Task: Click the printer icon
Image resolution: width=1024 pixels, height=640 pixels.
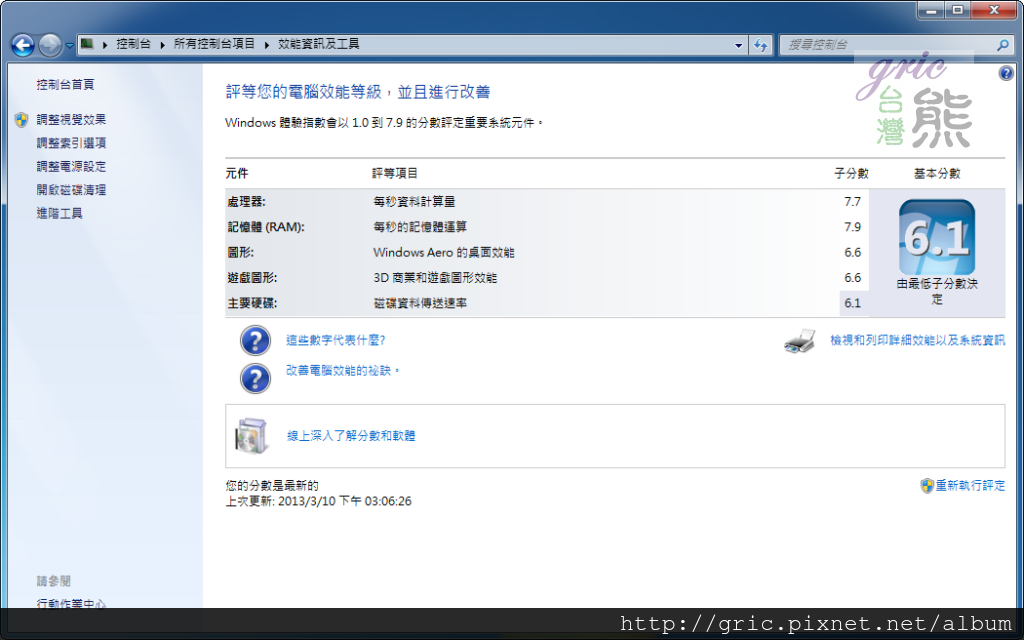Action: (x=799, y=341)
